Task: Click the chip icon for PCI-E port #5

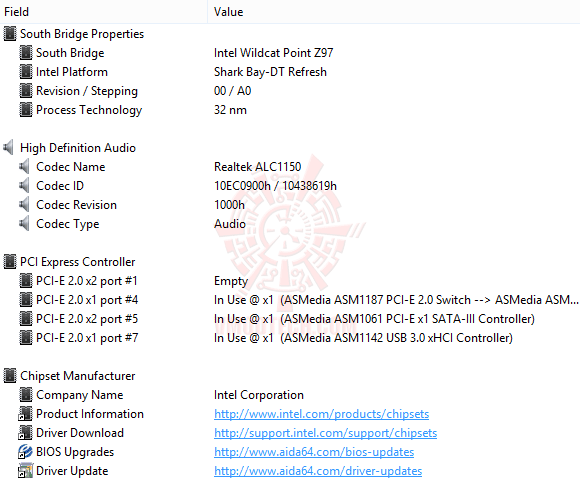Action: coord(26,319)
